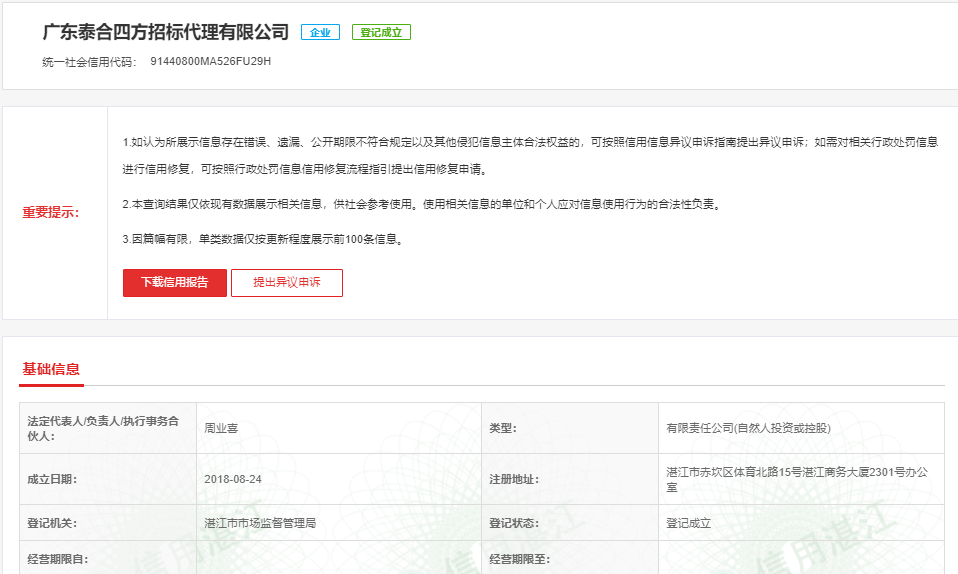Viewport: 958px width, 574px height.
Task: Click the 下载信用报告 button
Action: pyautogui.click(x=175, y=282)
